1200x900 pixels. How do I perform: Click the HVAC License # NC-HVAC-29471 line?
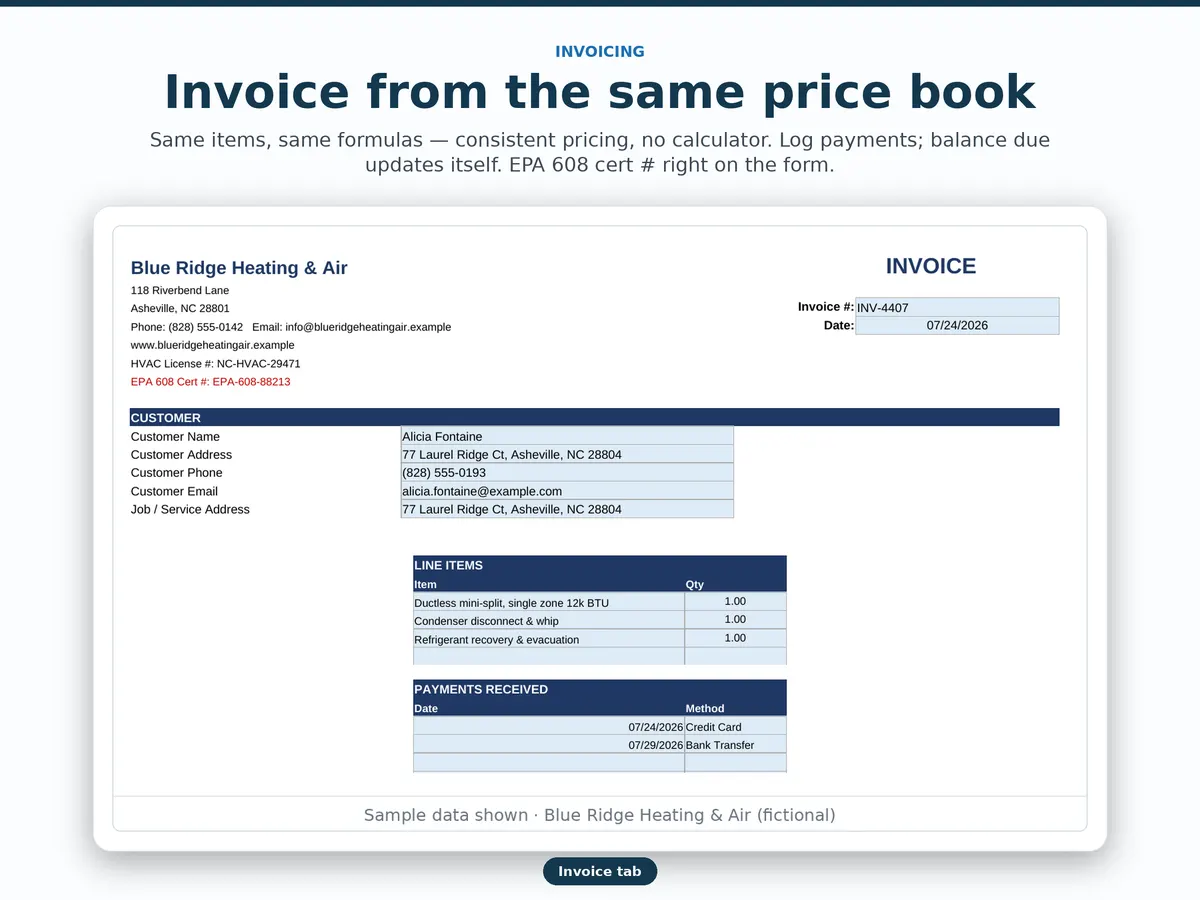tap(216, 364)
